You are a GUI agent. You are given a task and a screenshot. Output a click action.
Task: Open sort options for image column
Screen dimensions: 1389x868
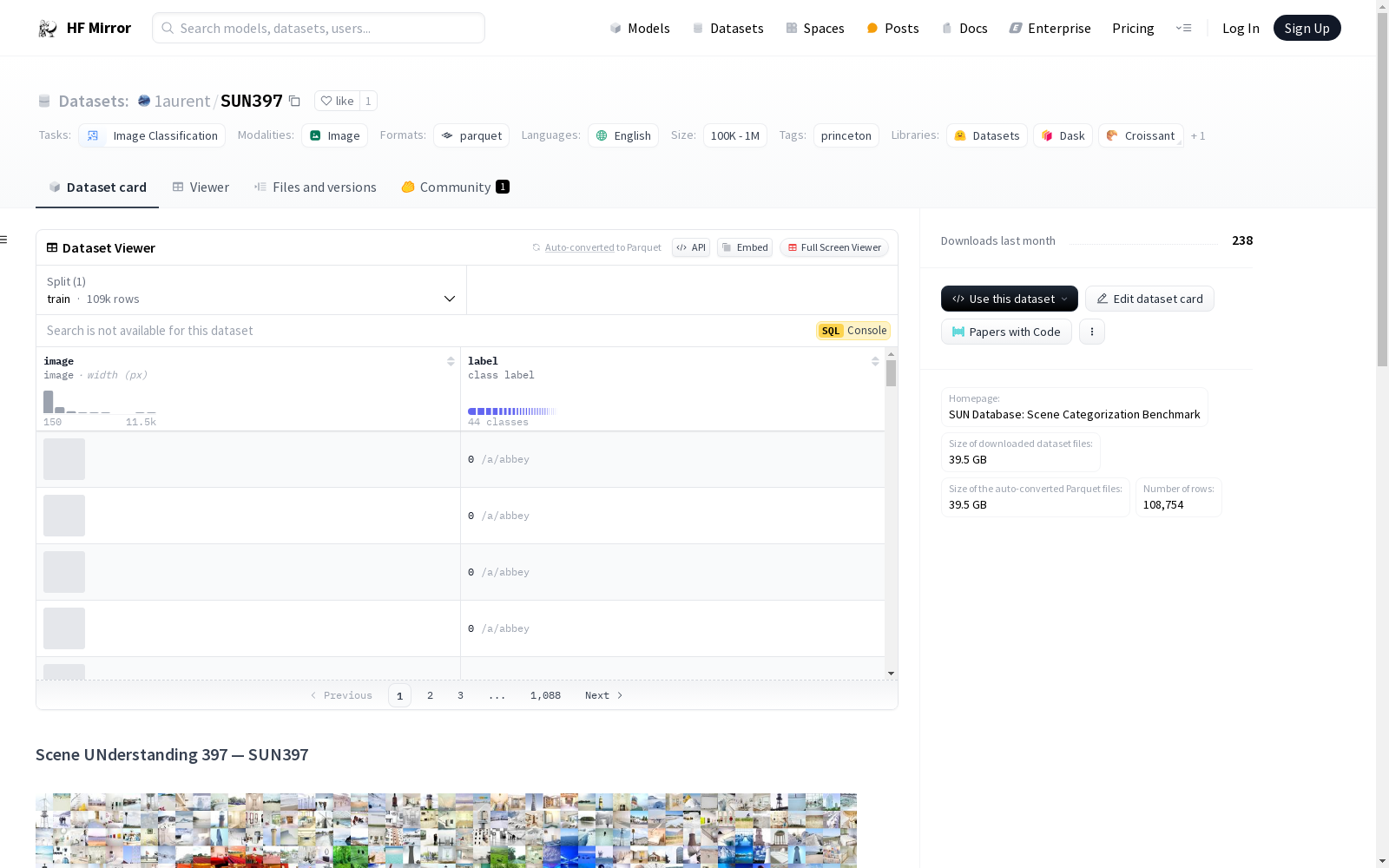451,361
